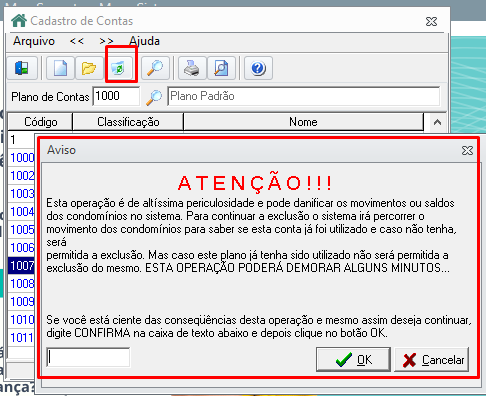Click the magnifying glass search icon in the toolbar
This screenshot has height=396, width=486.
(x=155, y=68)
